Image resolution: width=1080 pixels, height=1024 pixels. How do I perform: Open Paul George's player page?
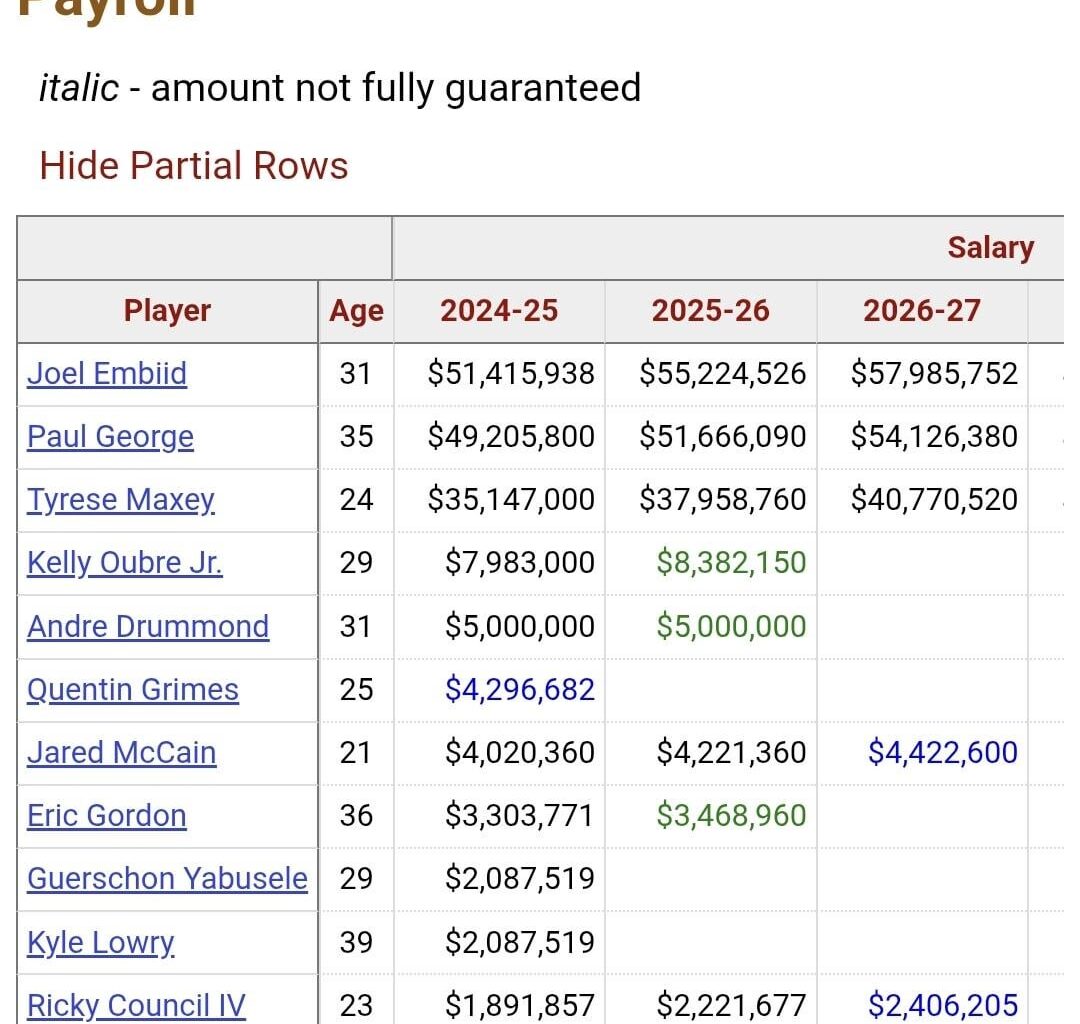tap(110, 437)
